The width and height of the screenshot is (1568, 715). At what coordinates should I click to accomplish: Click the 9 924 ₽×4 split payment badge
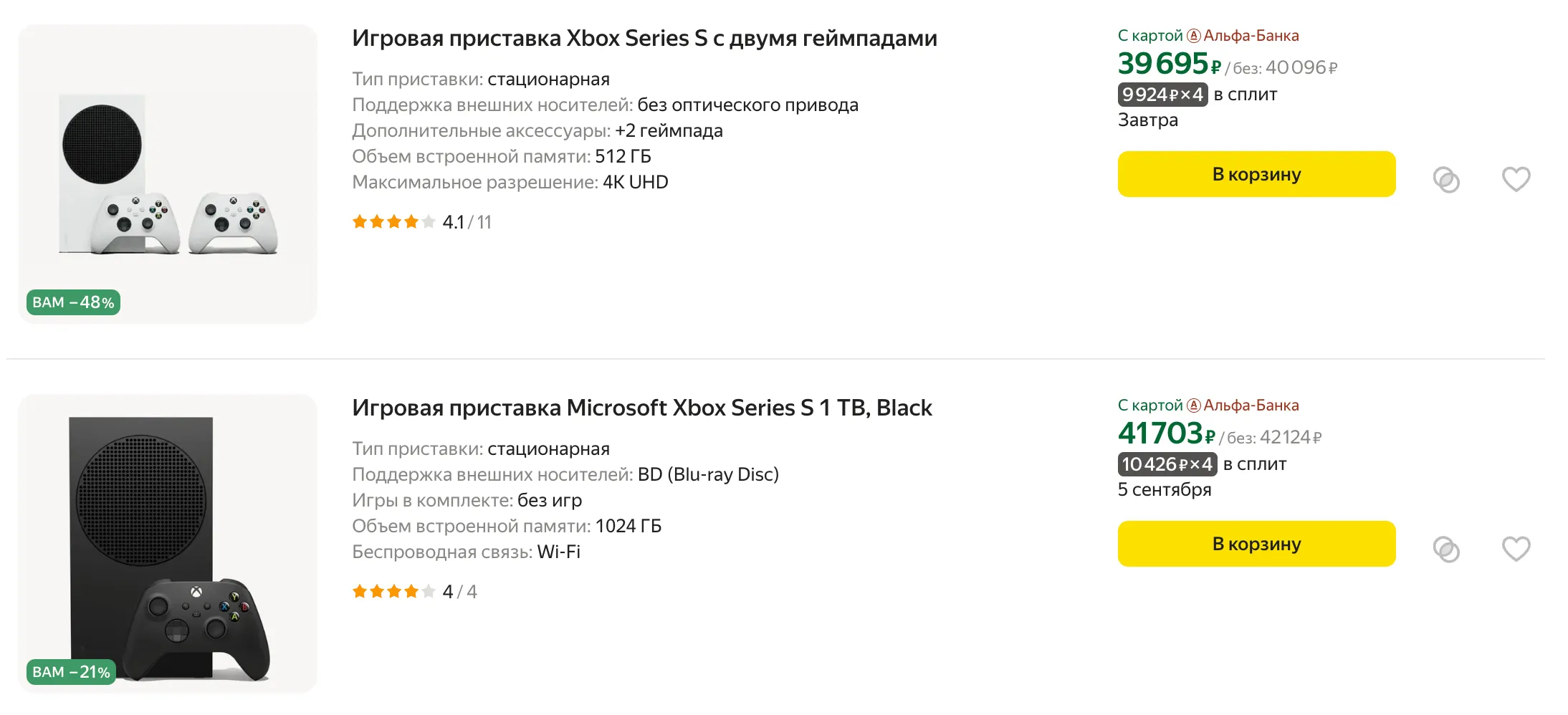(x=1162, y=95)
